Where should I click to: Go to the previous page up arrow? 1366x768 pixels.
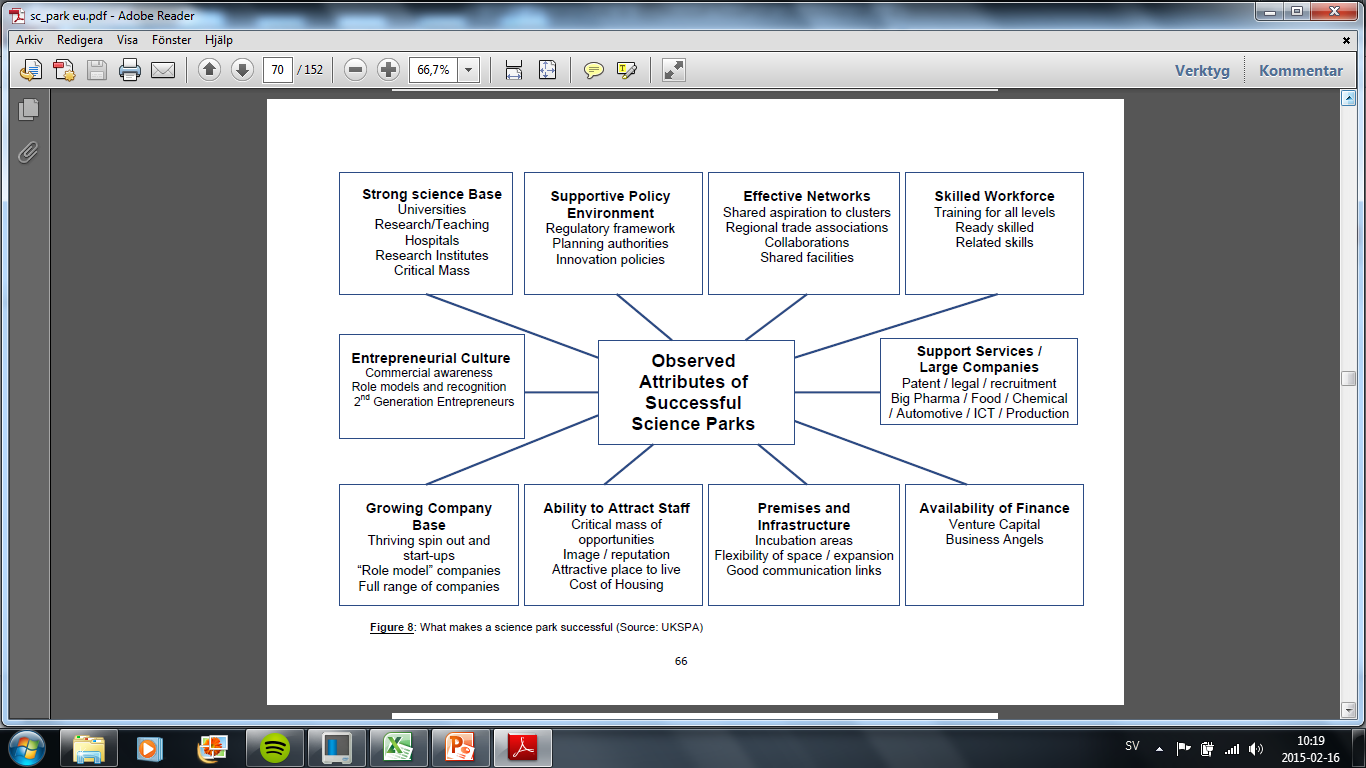209,70
